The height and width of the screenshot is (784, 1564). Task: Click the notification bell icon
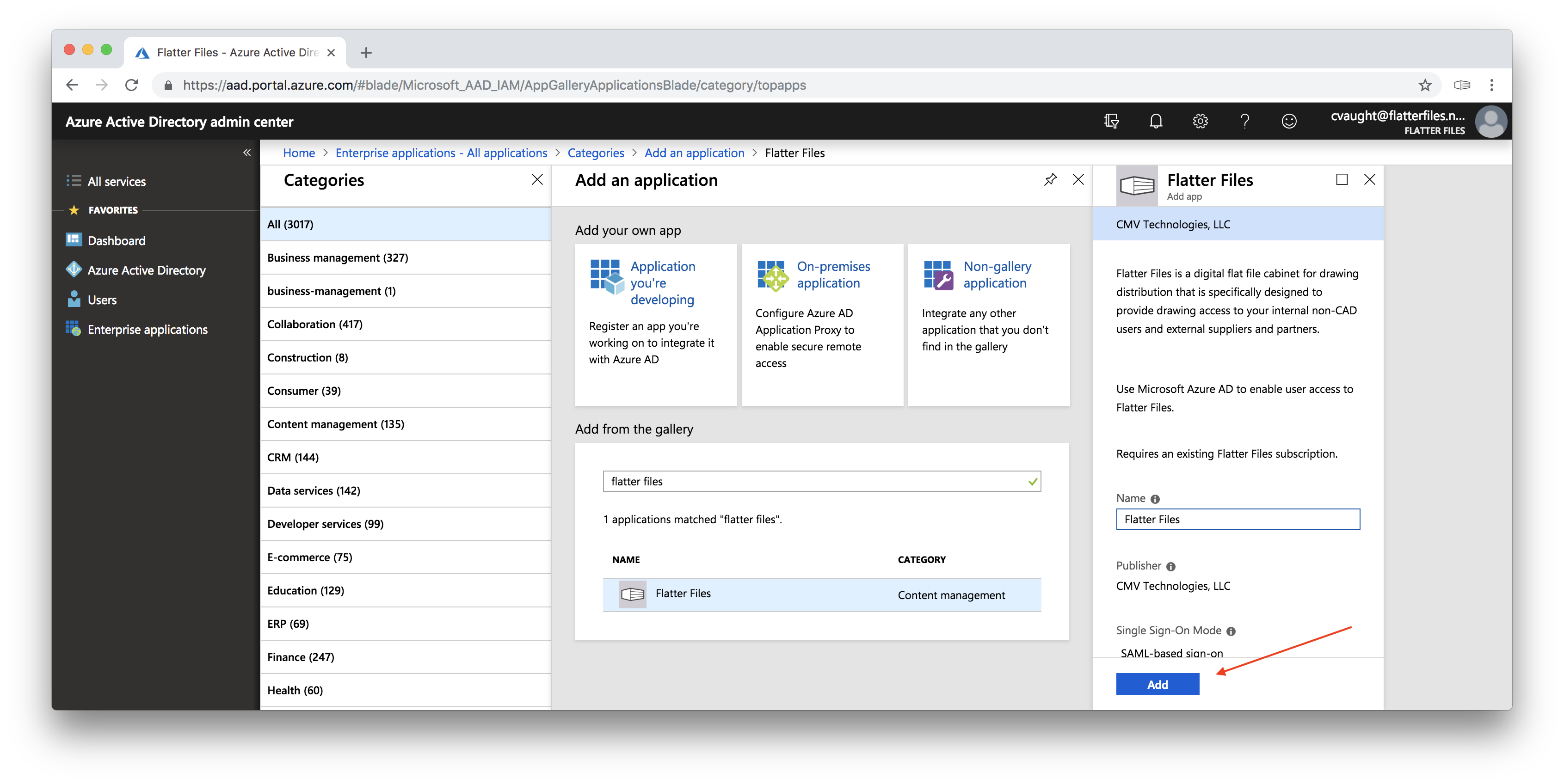pos(1155,121)
